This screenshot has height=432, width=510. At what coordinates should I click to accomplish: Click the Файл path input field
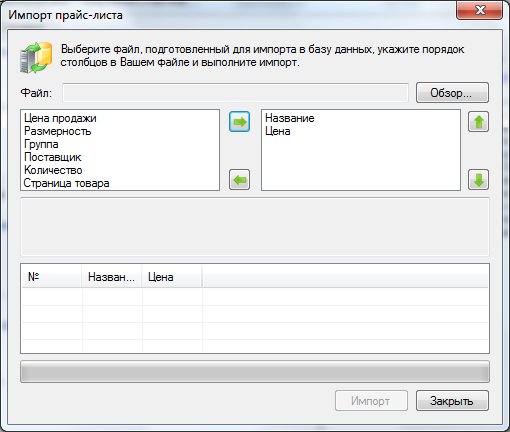[235, 93]
